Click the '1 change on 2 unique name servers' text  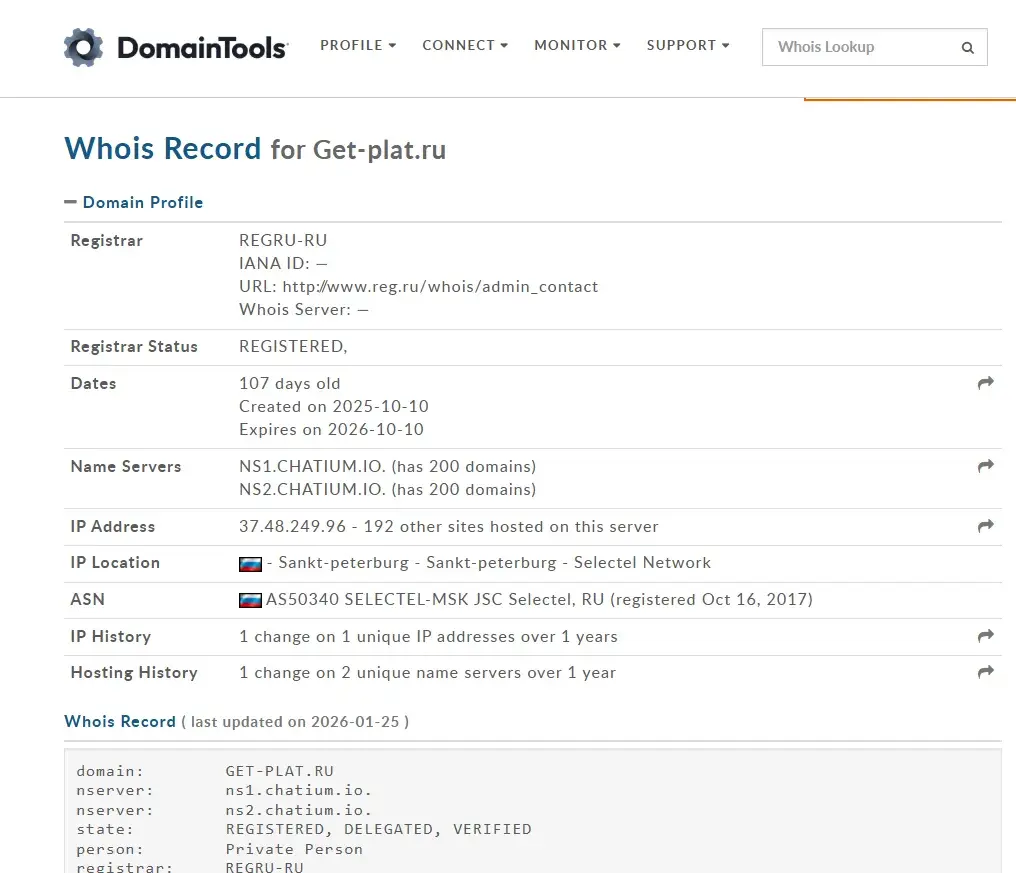[428, 673]
